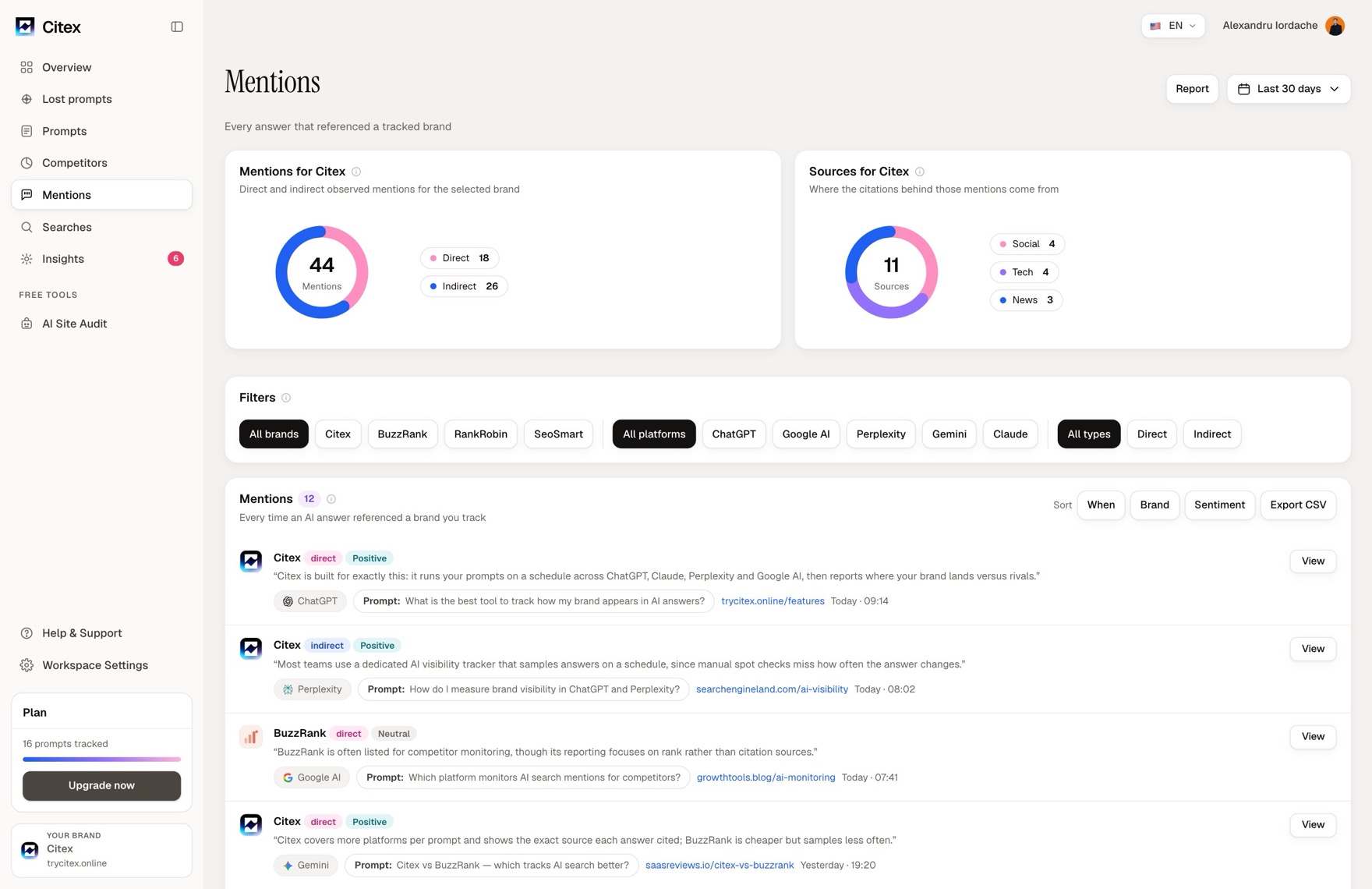
Task: Click the info icon beside Filters
Action: tap(286, 398)
